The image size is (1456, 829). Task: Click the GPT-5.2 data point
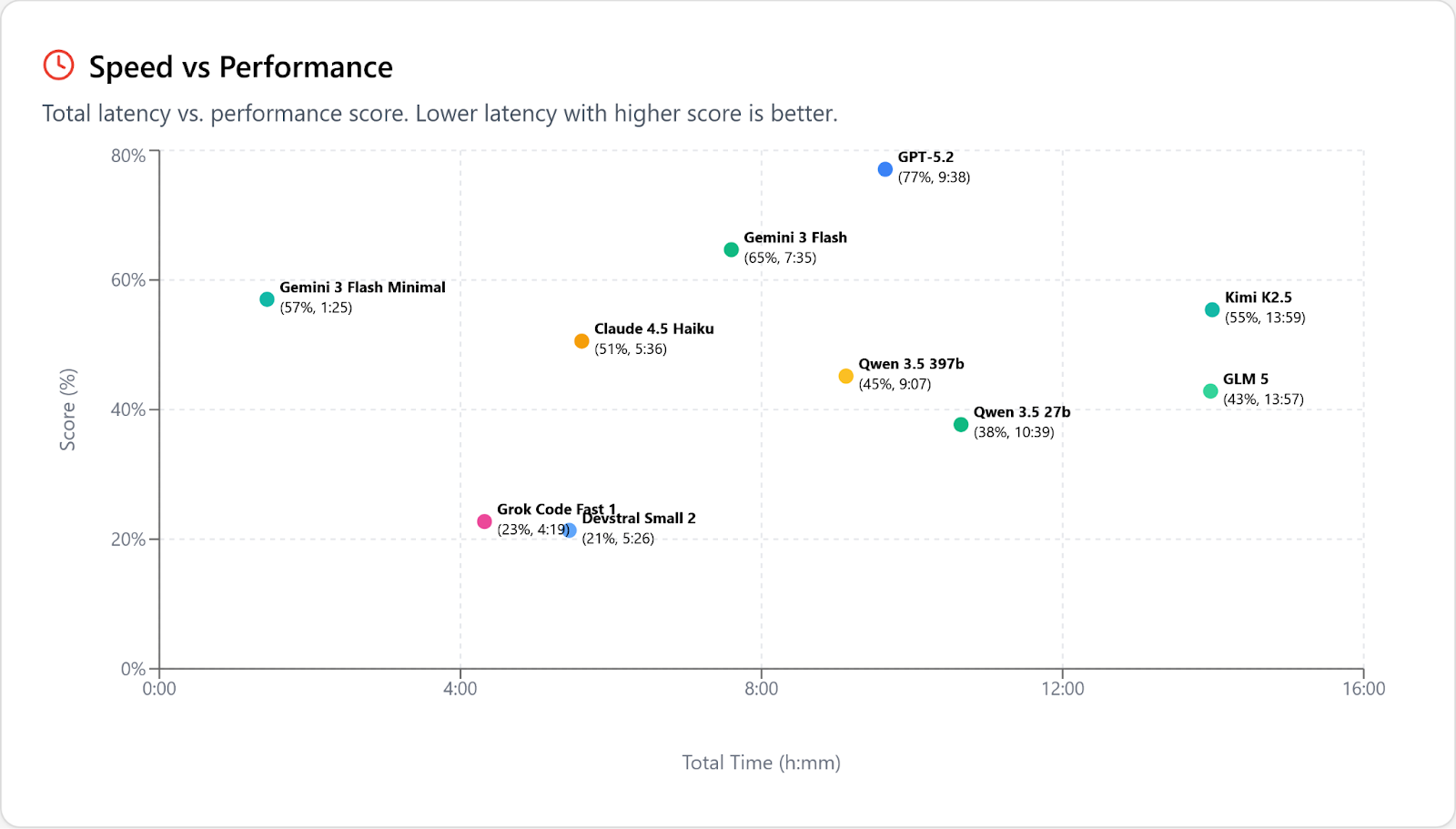885,169
